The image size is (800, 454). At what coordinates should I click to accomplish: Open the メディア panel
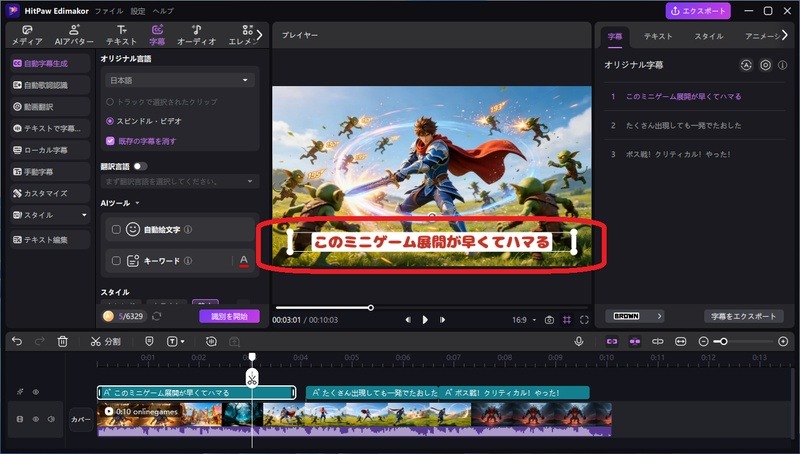click(x=27, y=35)
